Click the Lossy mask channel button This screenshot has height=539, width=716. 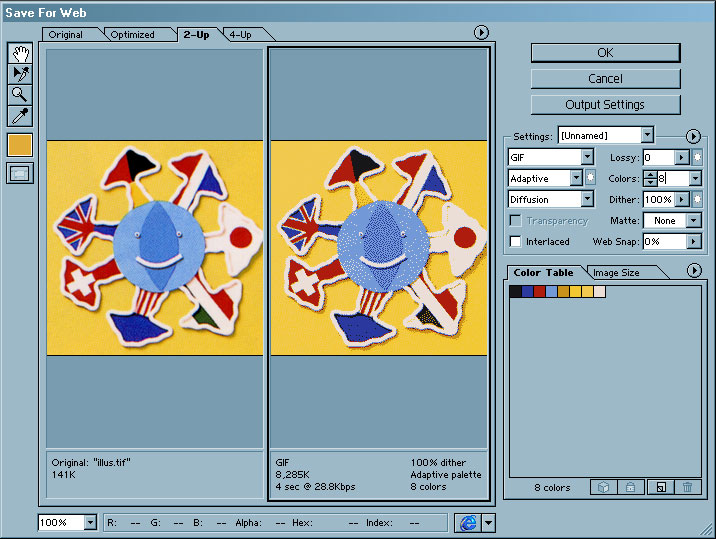(697, 158)
